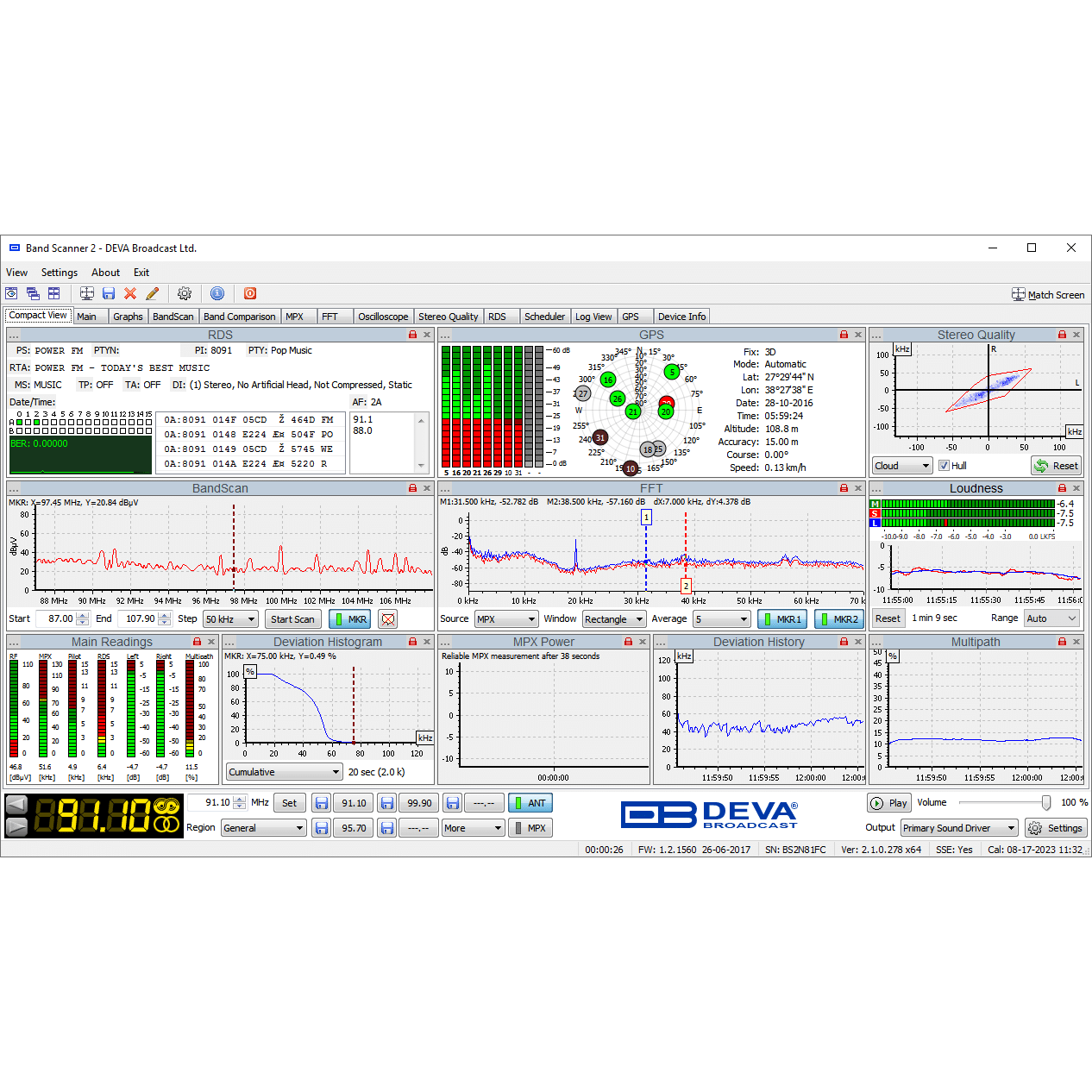Click the Volume slider handle

(1046, 803)
